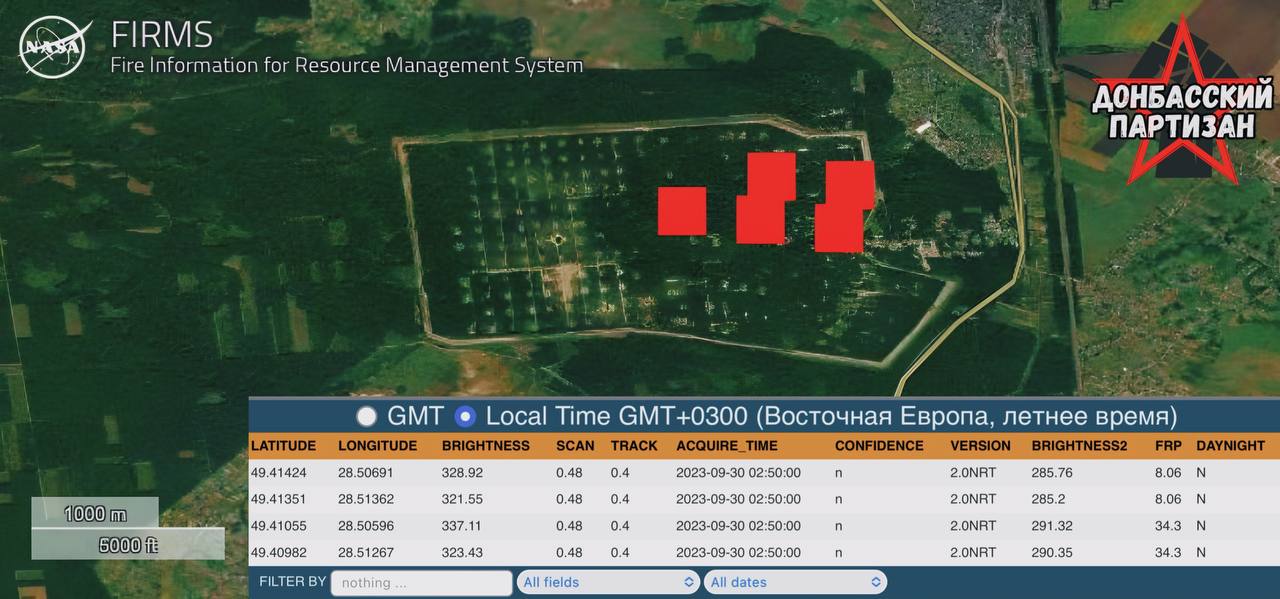The image size is (1280, 599).
Task: Click longitude value 28.51267
Action: (x=366, y=552)
